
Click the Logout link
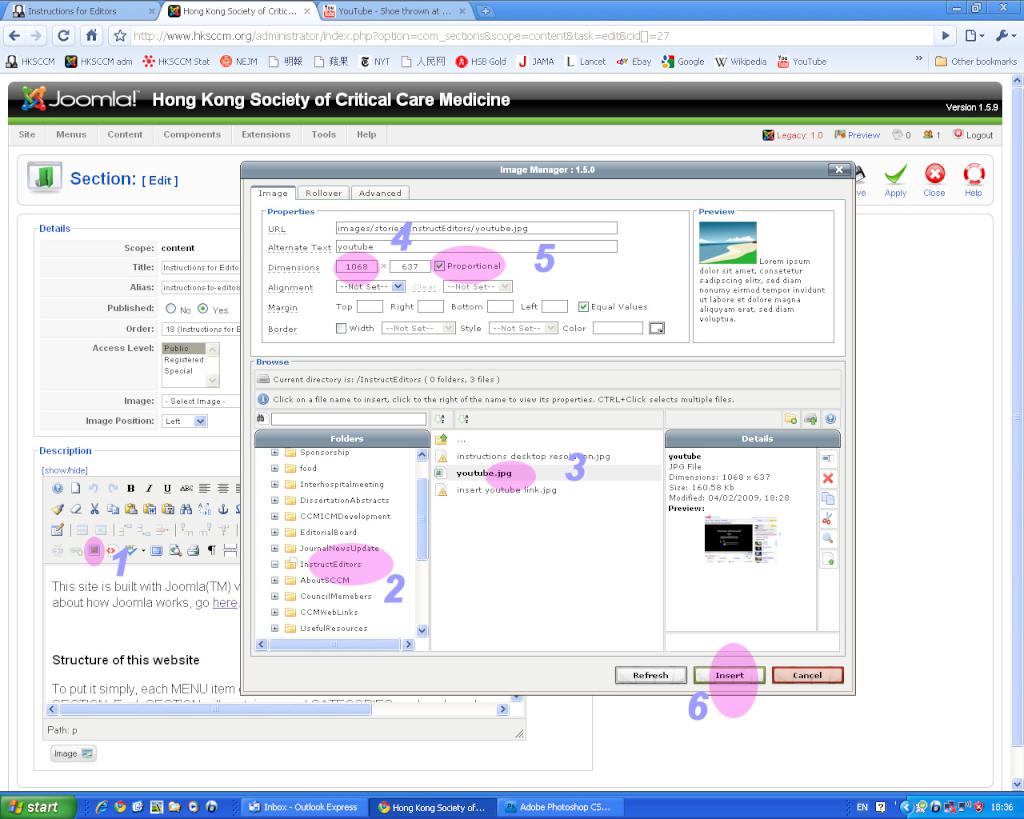973,135
